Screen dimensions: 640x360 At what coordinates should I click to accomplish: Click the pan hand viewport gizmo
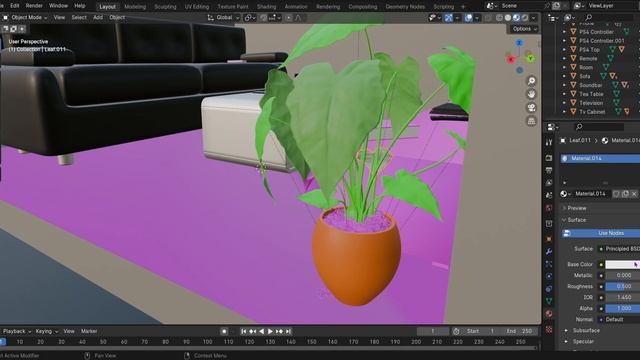(x=531, y=94)
